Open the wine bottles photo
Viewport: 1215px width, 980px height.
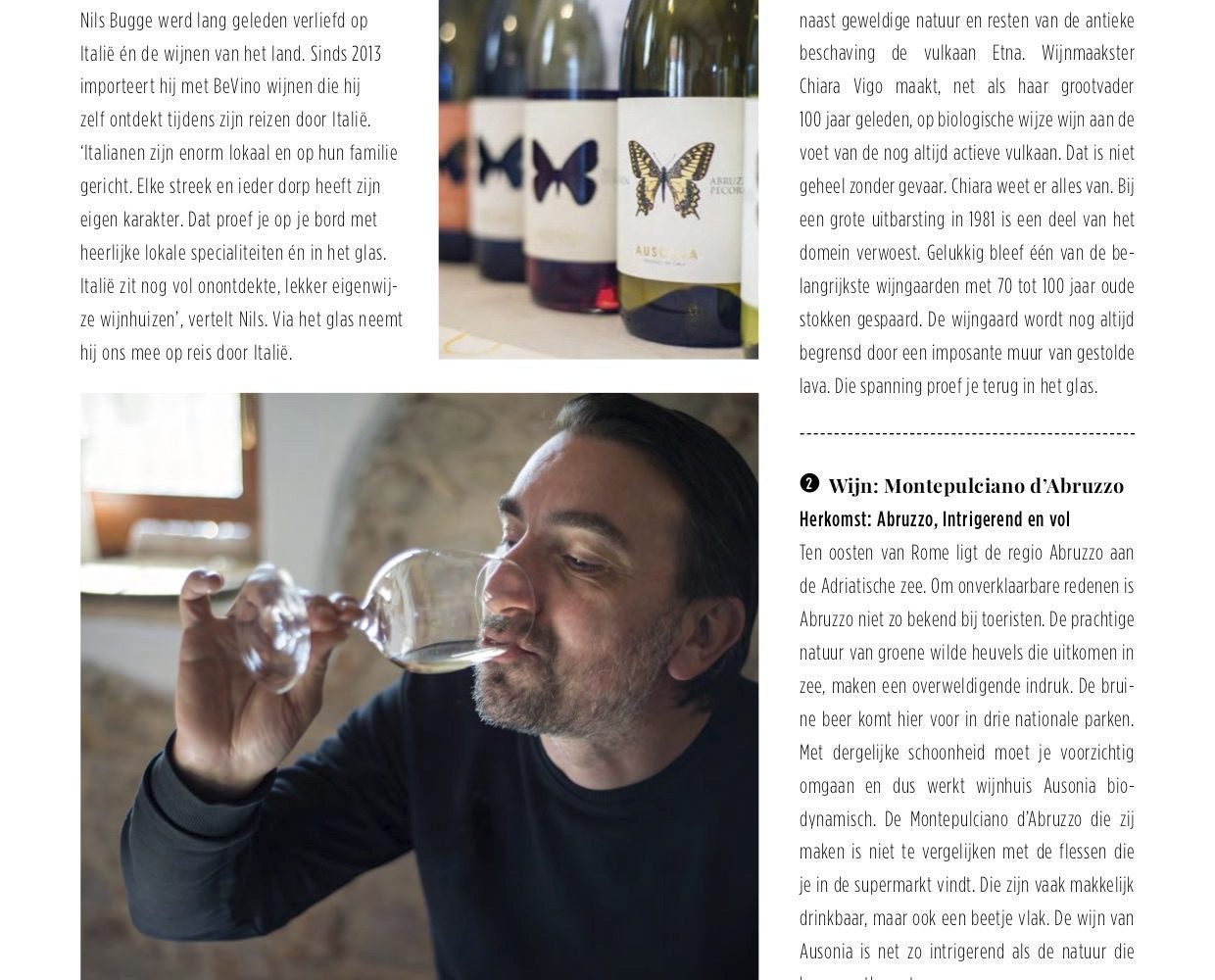[x=599, y=179]
